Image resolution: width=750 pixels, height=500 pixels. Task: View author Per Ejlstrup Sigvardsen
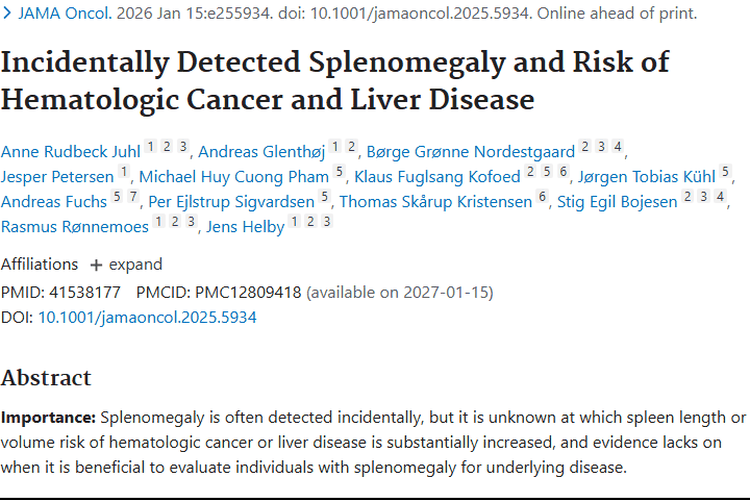(231, 202)
